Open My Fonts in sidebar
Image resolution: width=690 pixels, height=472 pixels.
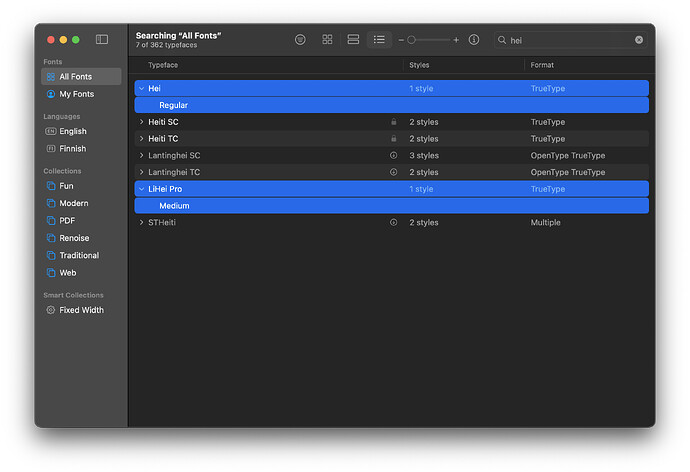81,94
